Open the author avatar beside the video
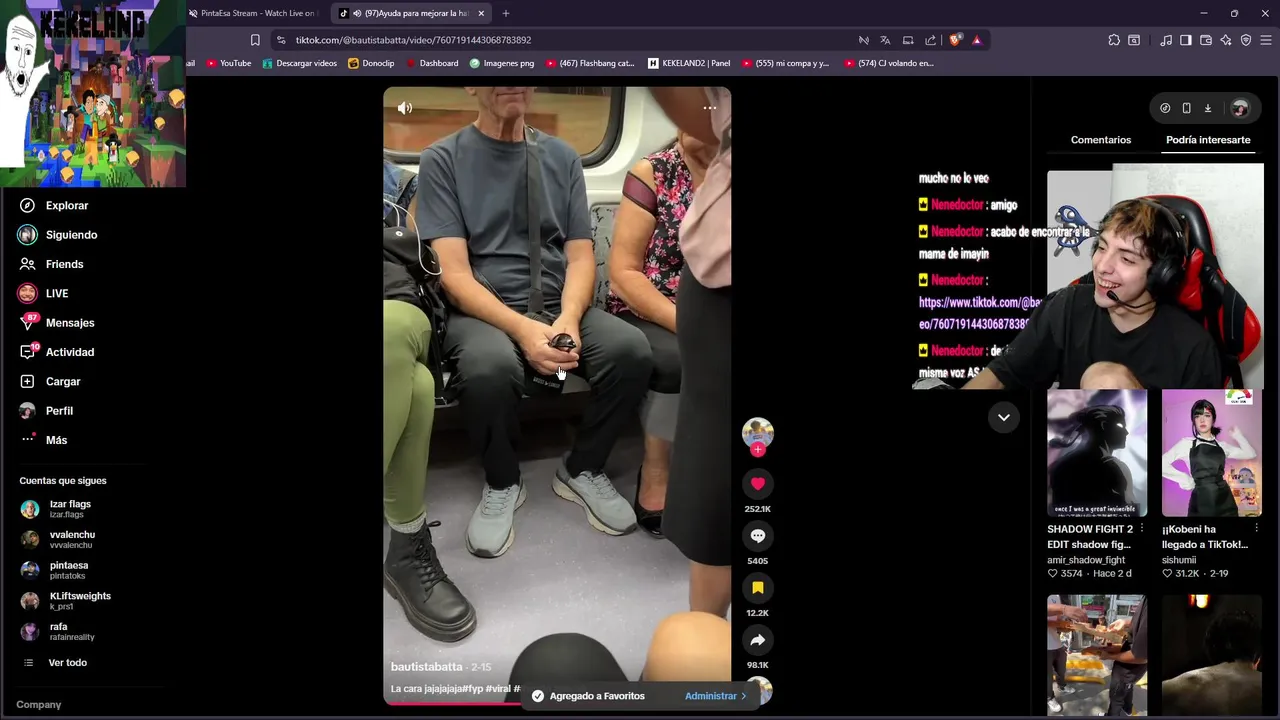Image resolution: width=1280 pixels, height=720 pixels. click(x=757, y=432)
